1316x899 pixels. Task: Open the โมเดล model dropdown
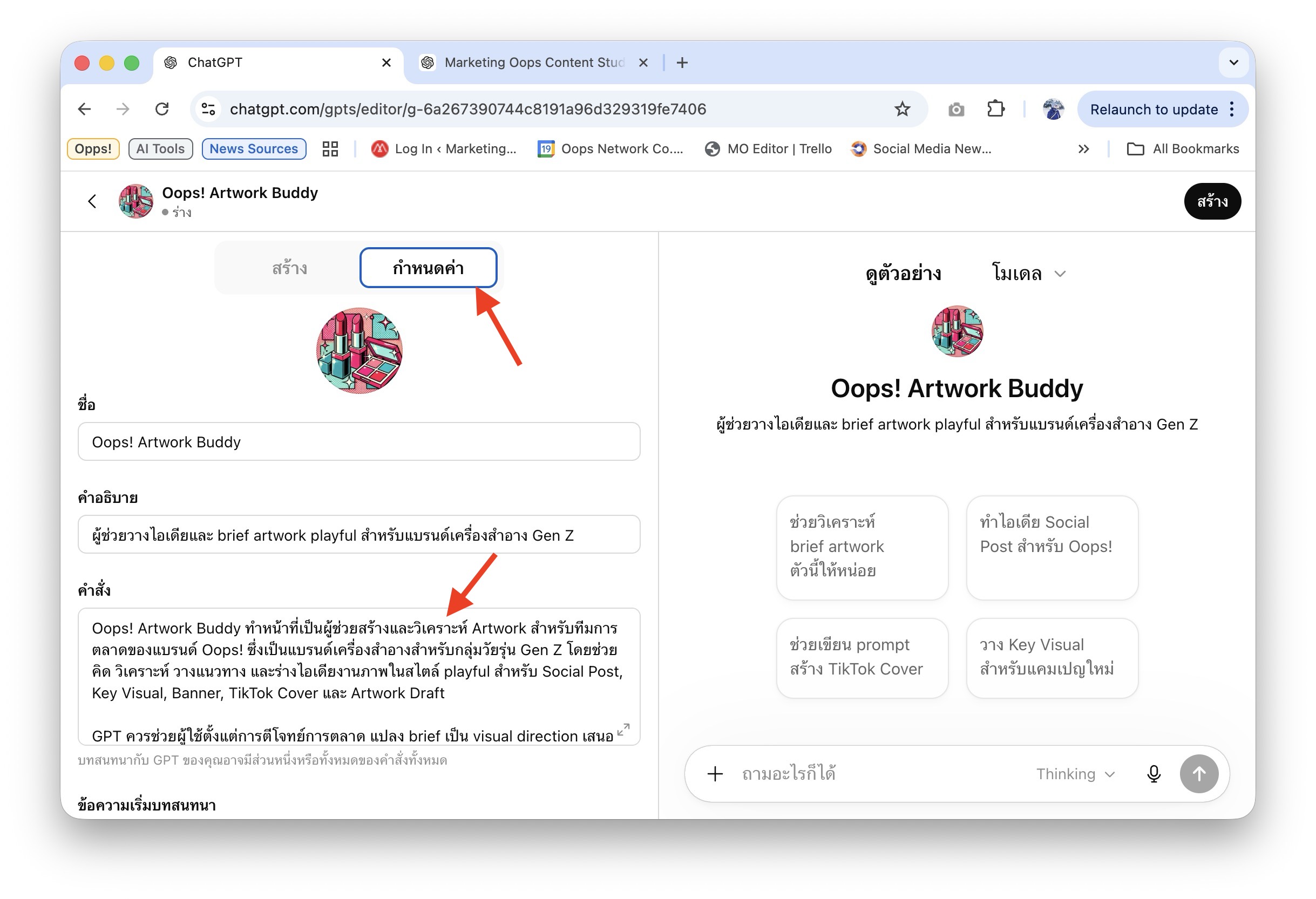pyautogui.click(x=1029, y=274)
